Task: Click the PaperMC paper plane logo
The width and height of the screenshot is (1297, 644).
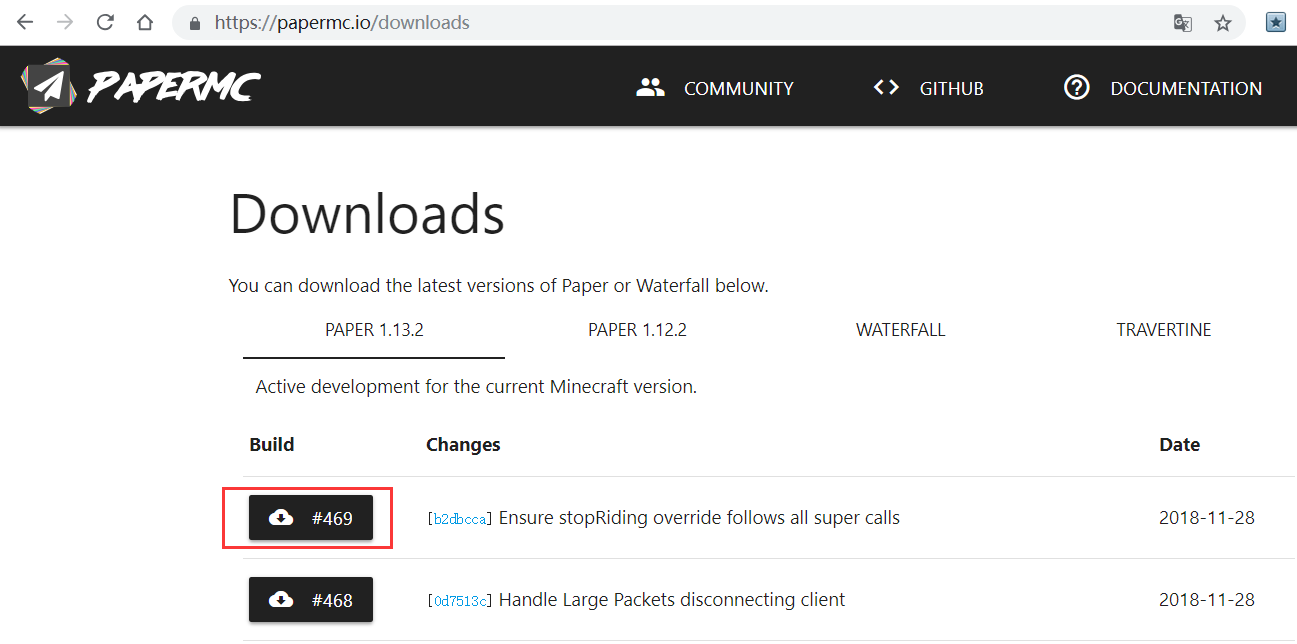Action: click(49, 86)
